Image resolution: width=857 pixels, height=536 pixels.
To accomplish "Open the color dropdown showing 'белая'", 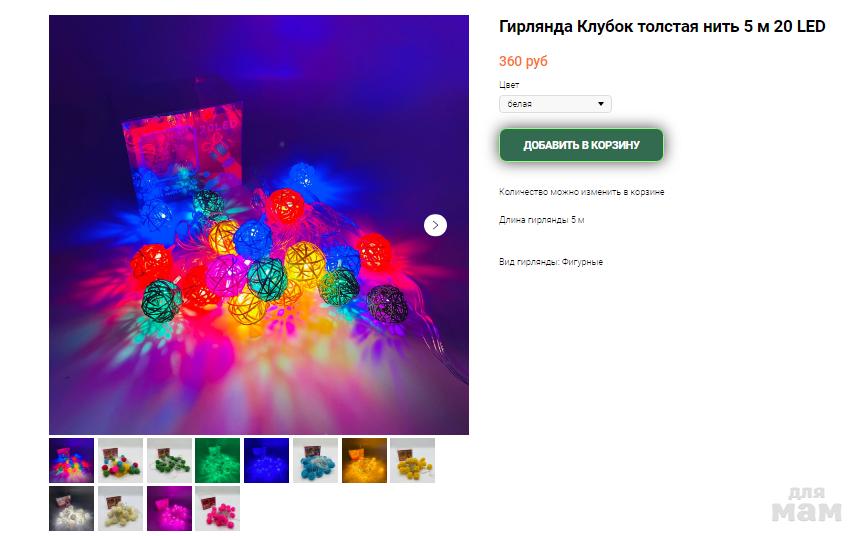I will 555,104.
